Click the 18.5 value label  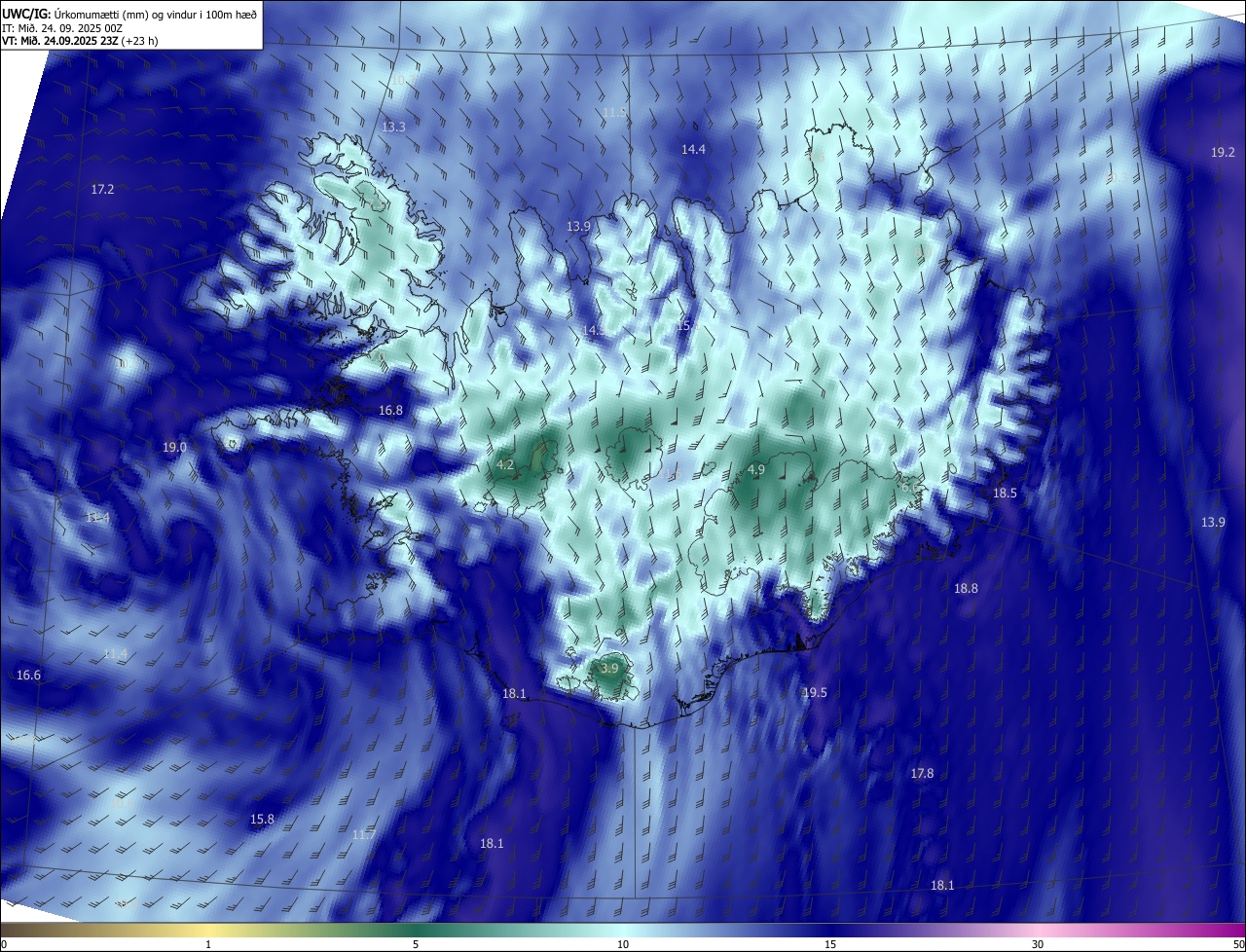click(x=1005, y=494)
